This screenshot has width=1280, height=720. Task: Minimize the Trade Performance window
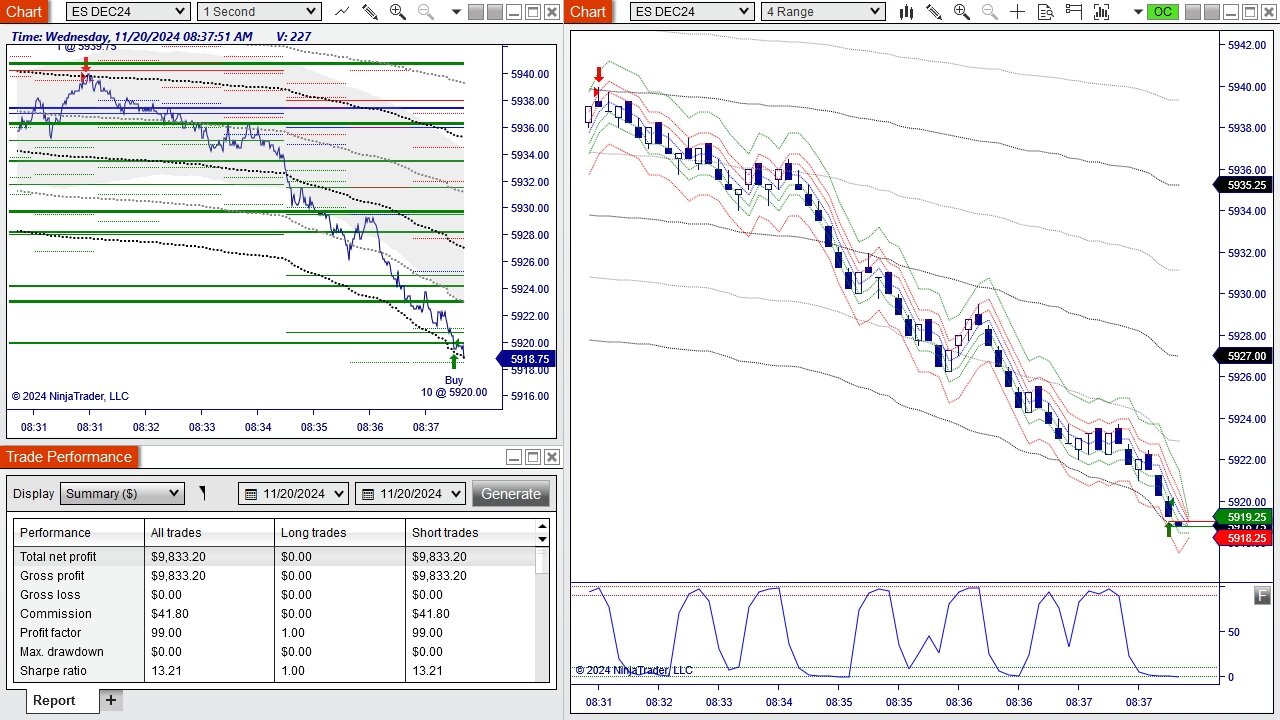click(514, 457)
